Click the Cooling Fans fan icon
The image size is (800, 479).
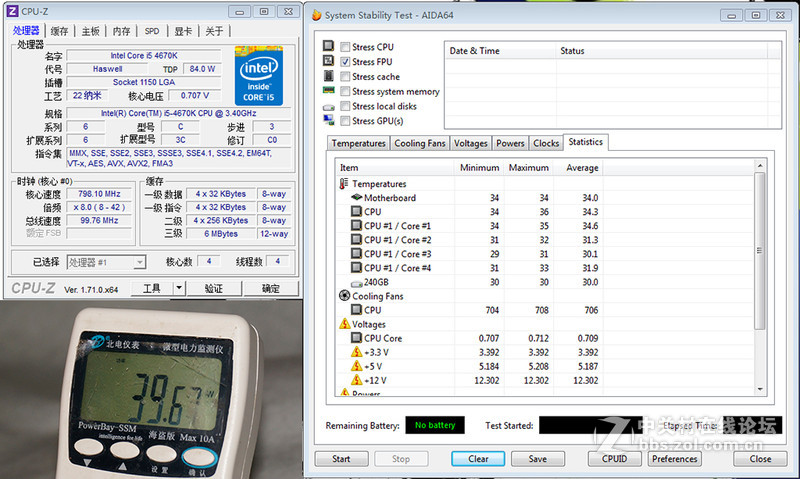point(344,296)
